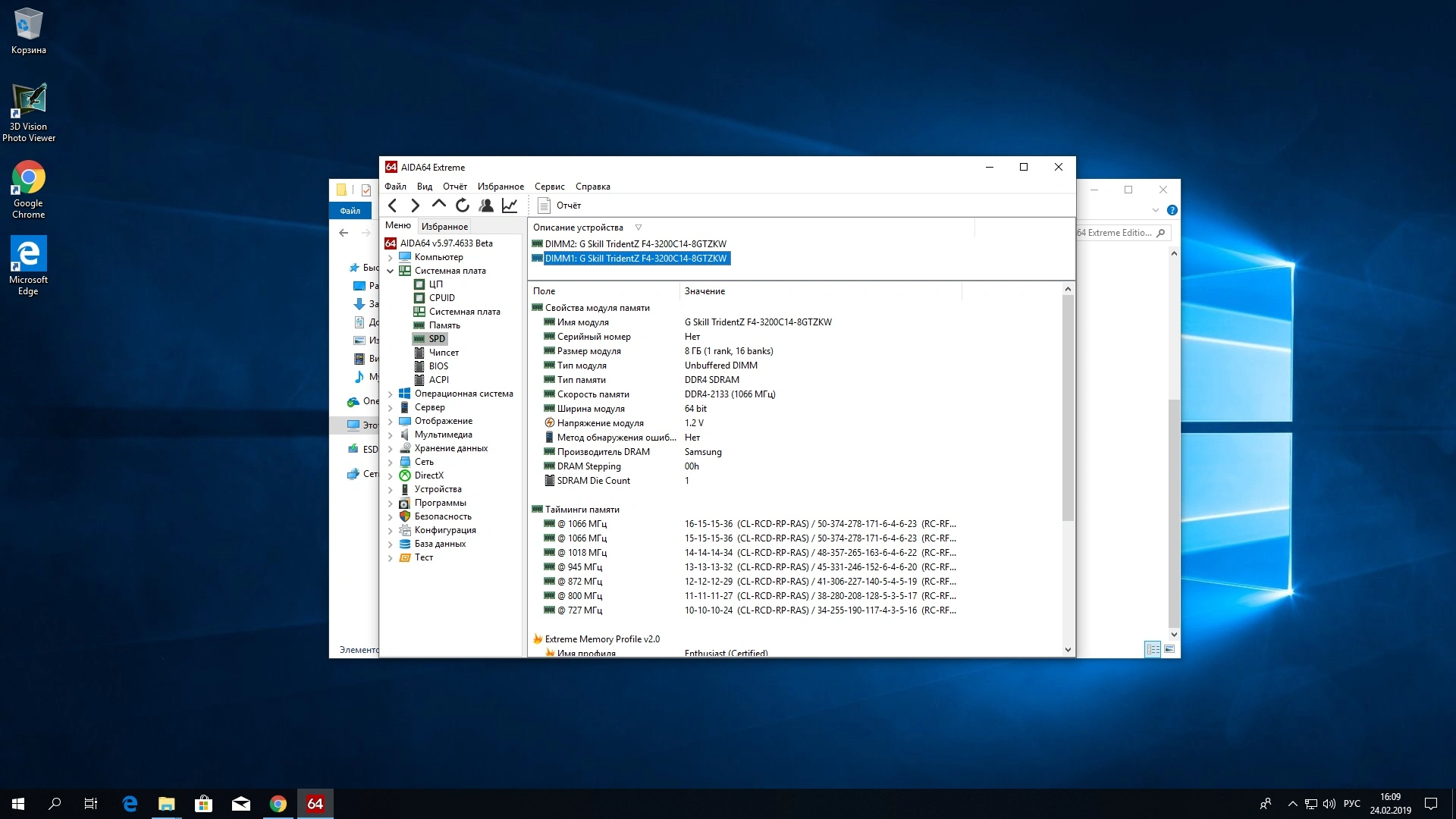Open taskbar search

click(55, 804)
